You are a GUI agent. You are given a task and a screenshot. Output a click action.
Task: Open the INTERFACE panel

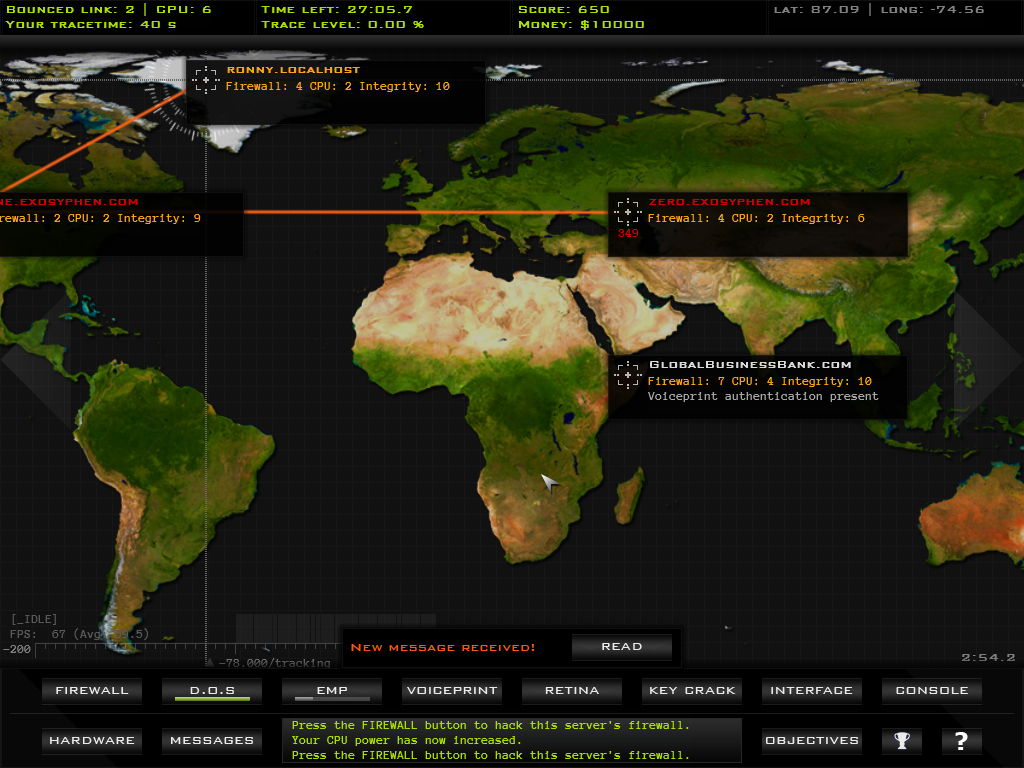(812, 691)
